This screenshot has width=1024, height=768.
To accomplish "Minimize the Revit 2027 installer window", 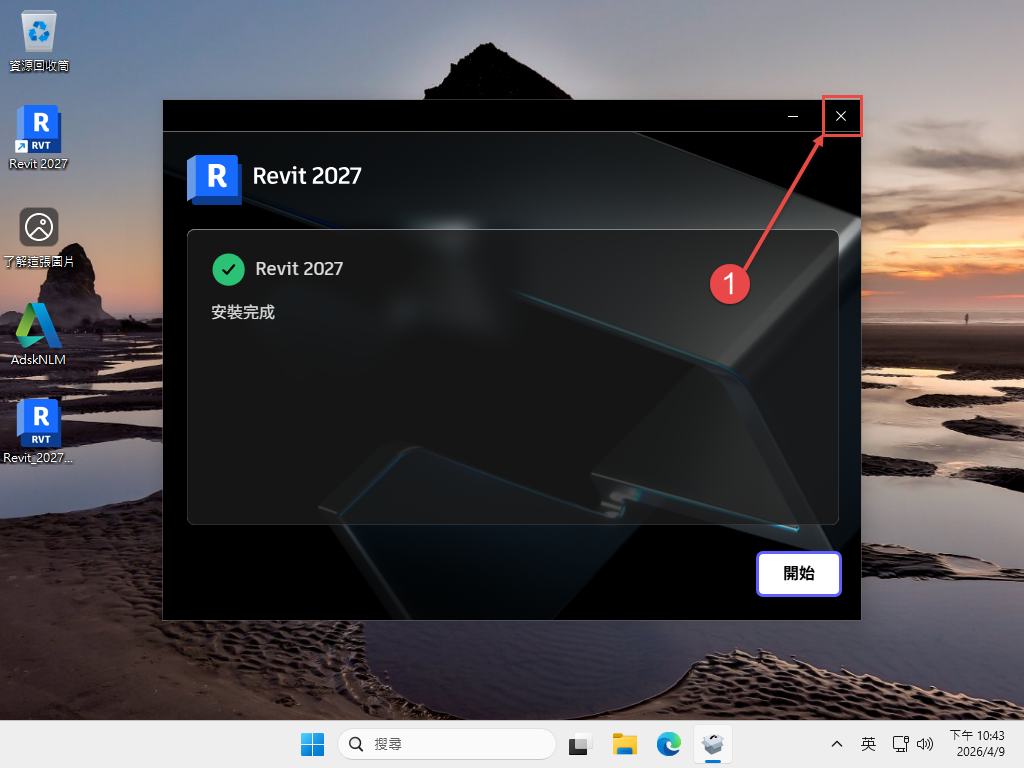I will coord(793,116).
